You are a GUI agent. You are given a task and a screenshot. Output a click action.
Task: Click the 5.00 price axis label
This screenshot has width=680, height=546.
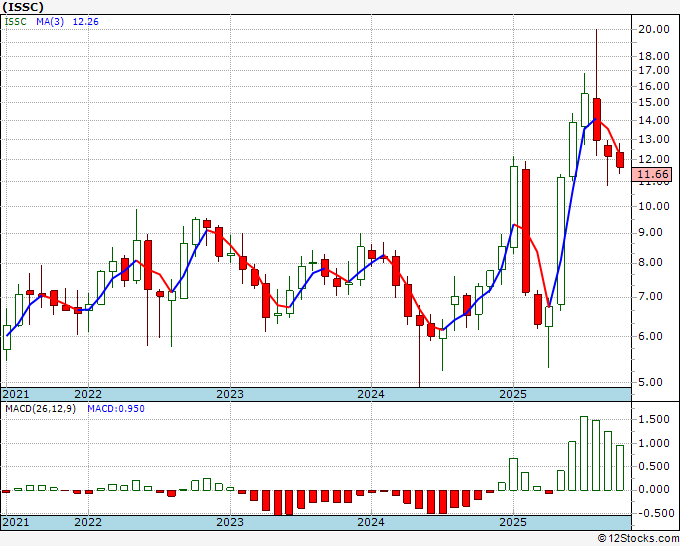pyautogui.click(x=651, y=383)
